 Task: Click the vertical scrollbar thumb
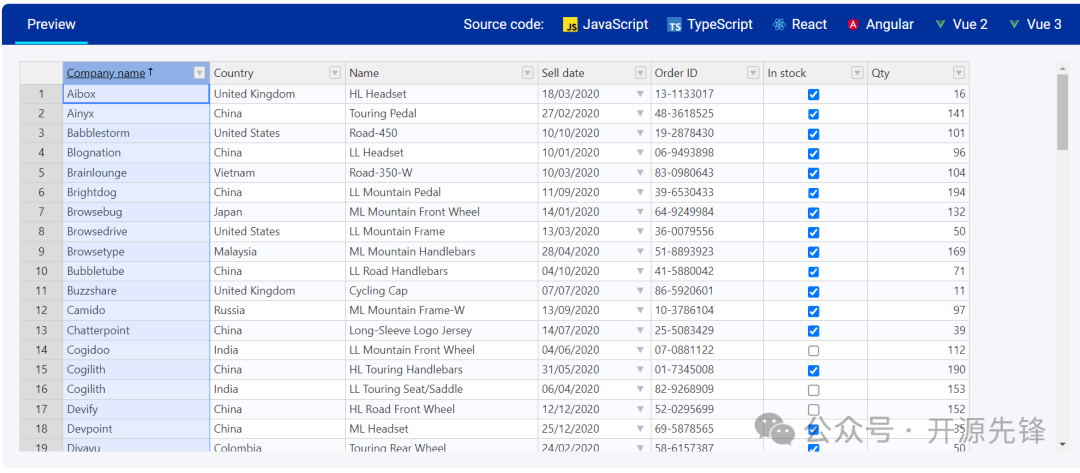[x=1062, y=110]
